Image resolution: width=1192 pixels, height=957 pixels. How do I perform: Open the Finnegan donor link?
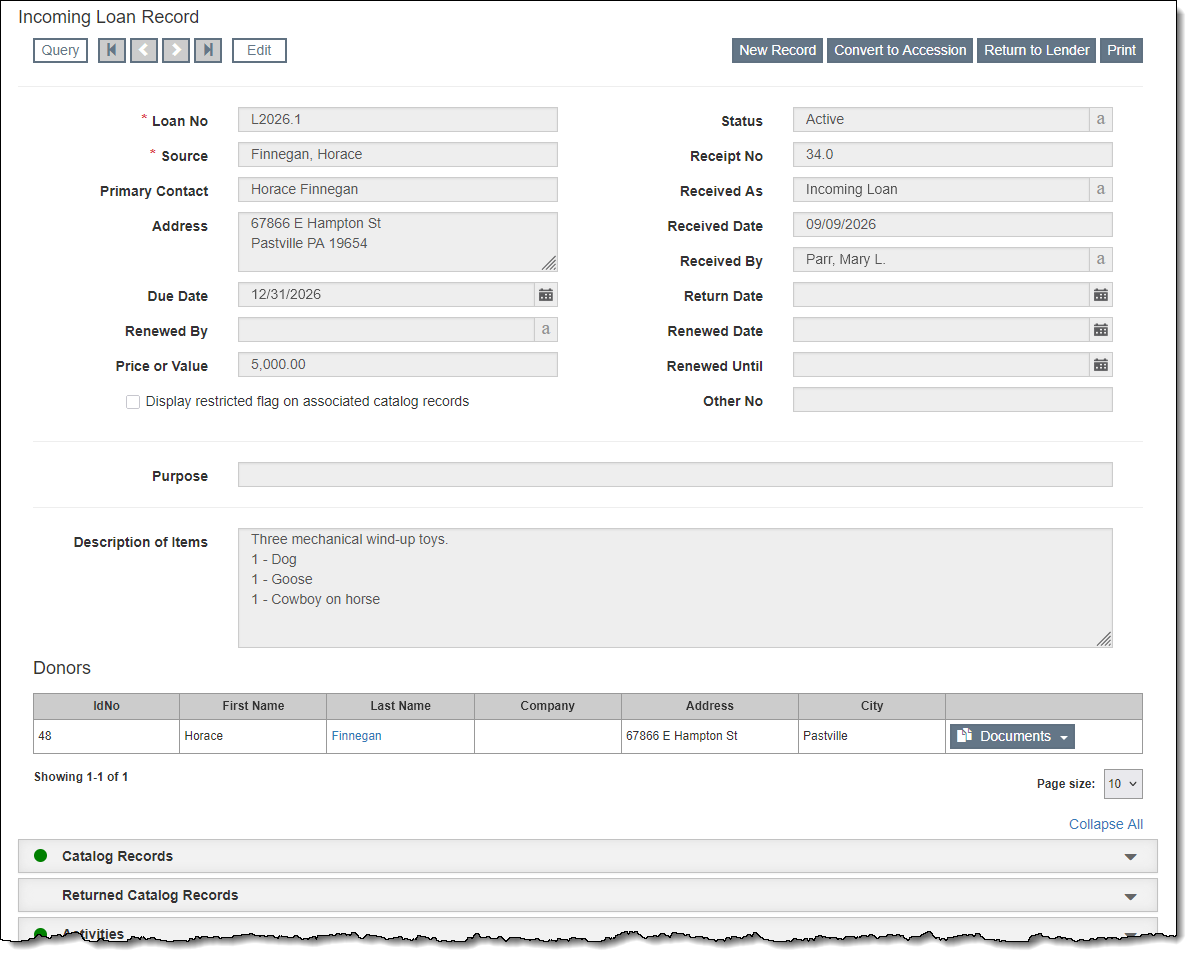(x=357, y=736)
